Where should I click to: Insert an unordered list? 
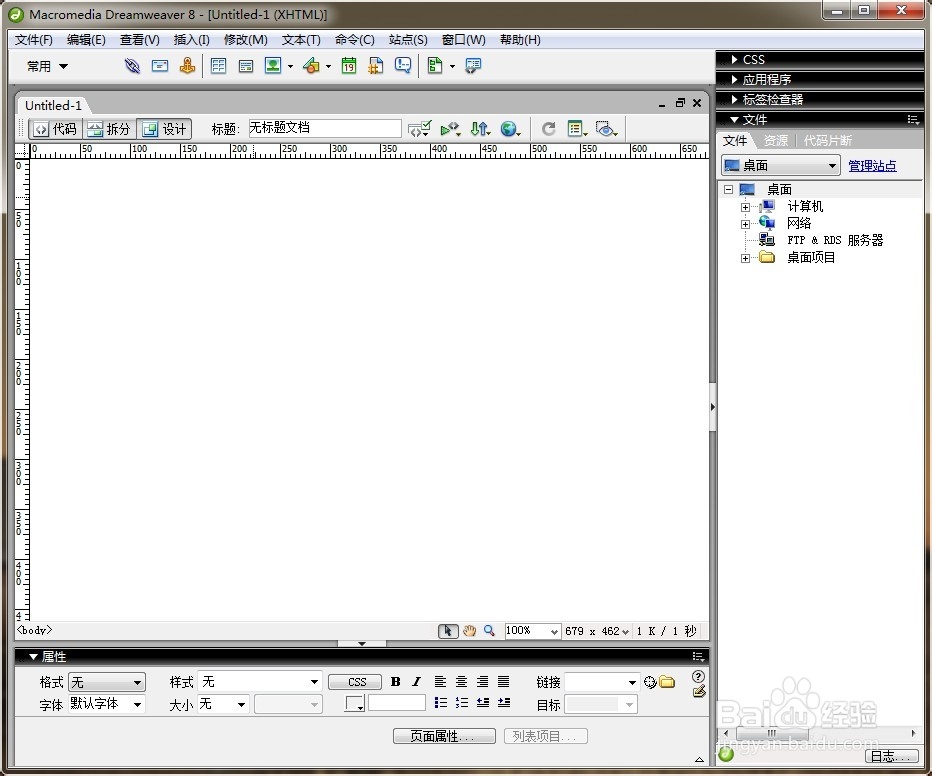pos(440,703)
